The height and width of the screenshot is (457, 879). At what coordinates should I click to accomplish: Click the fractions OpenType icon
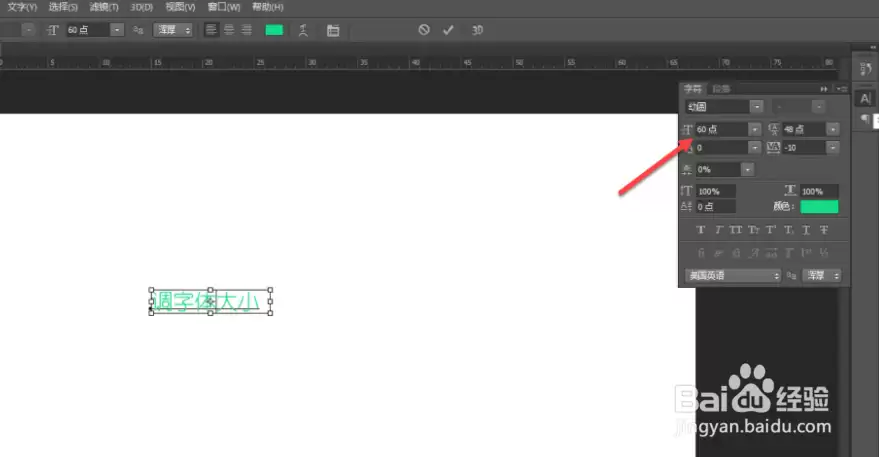point(824,253)
